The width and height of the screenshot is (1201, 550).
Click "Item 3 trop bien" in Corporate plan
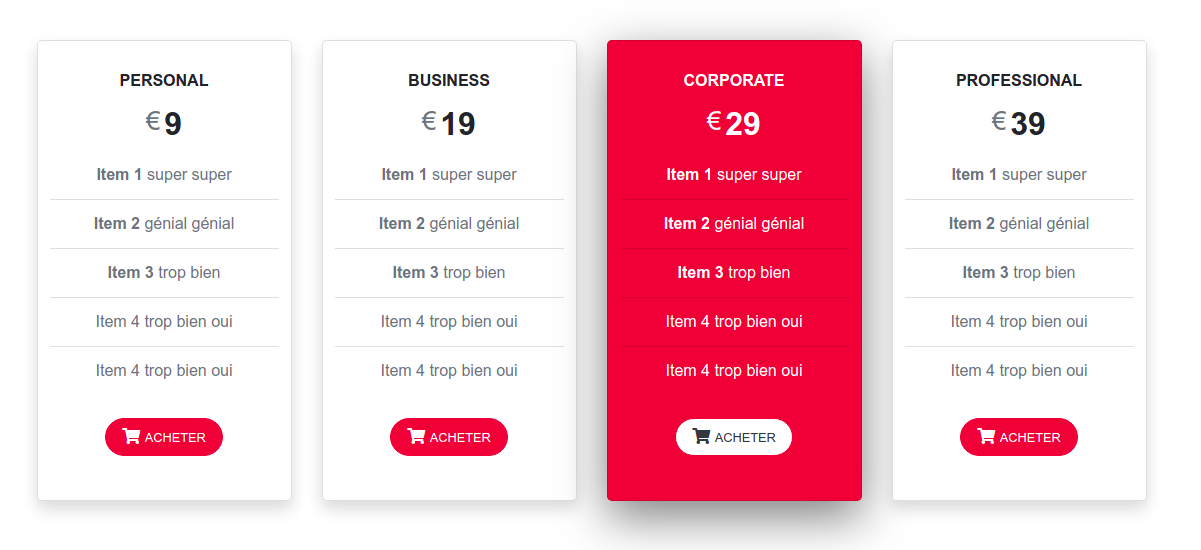[734, 272]
